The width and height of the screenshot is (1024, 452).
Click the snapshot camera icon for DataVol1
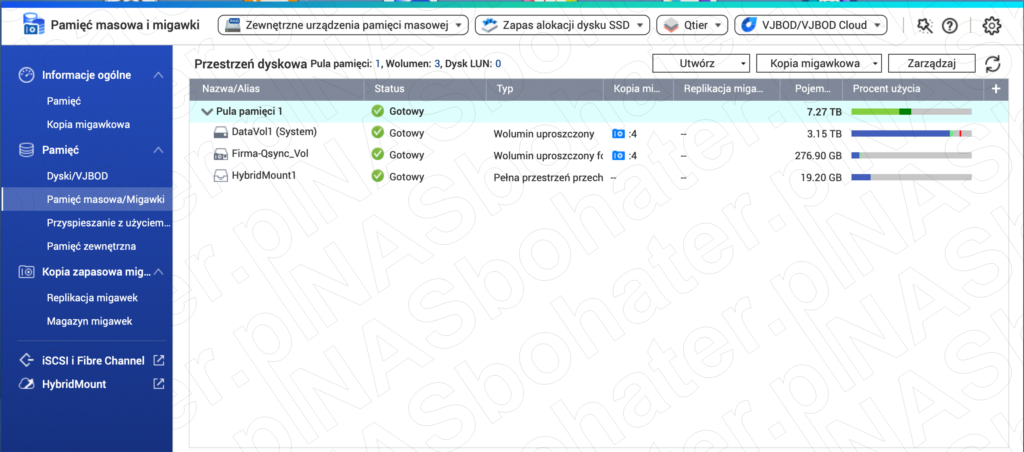click(x=618, y=133)
